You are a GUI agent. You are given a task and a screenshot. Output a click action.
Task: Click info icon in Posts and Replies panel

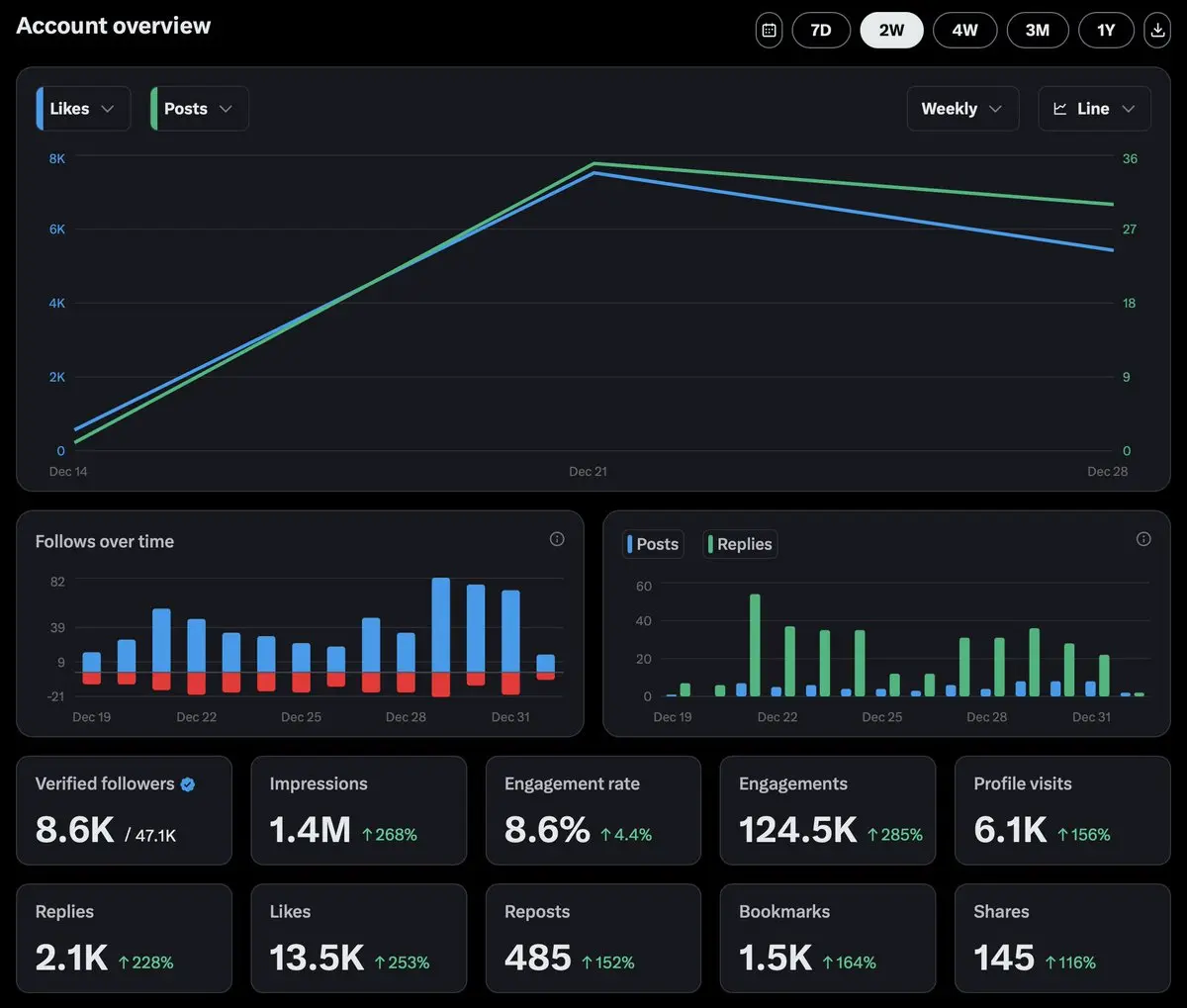pyautogui.click(x=1143, y=539)
